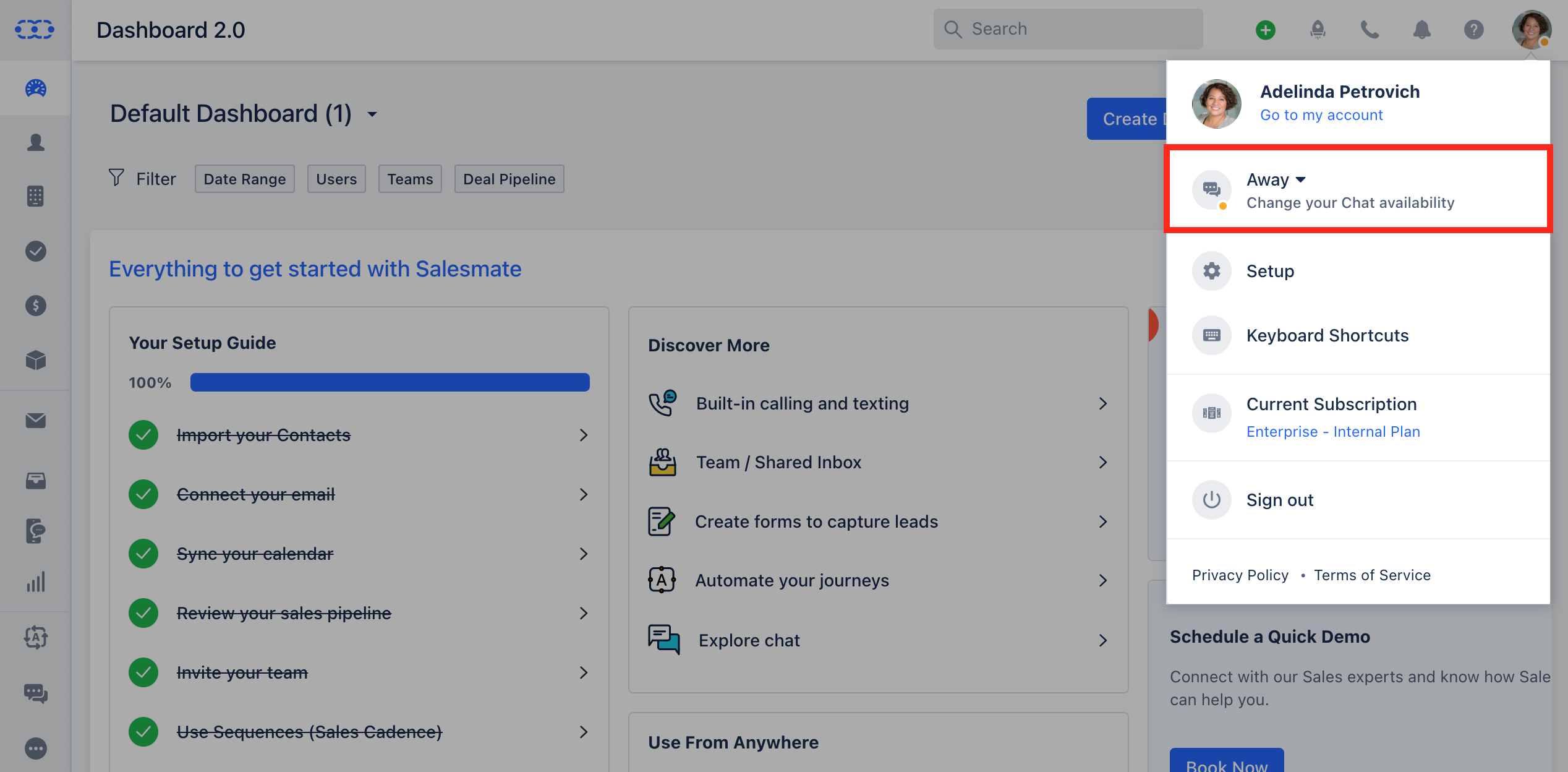Open Team / Shared Inbox item

[x=878, y=462]
